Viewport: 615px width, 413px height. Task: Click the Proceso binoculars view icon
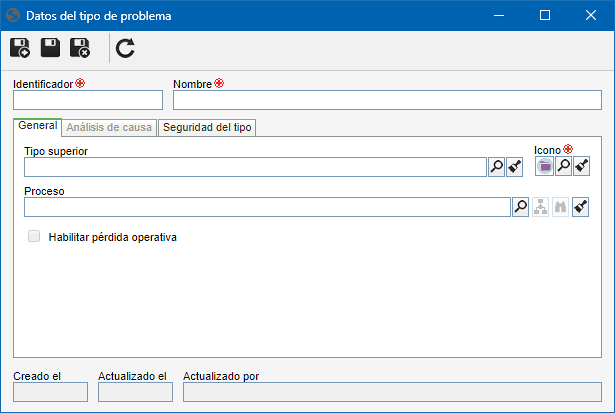560,207
